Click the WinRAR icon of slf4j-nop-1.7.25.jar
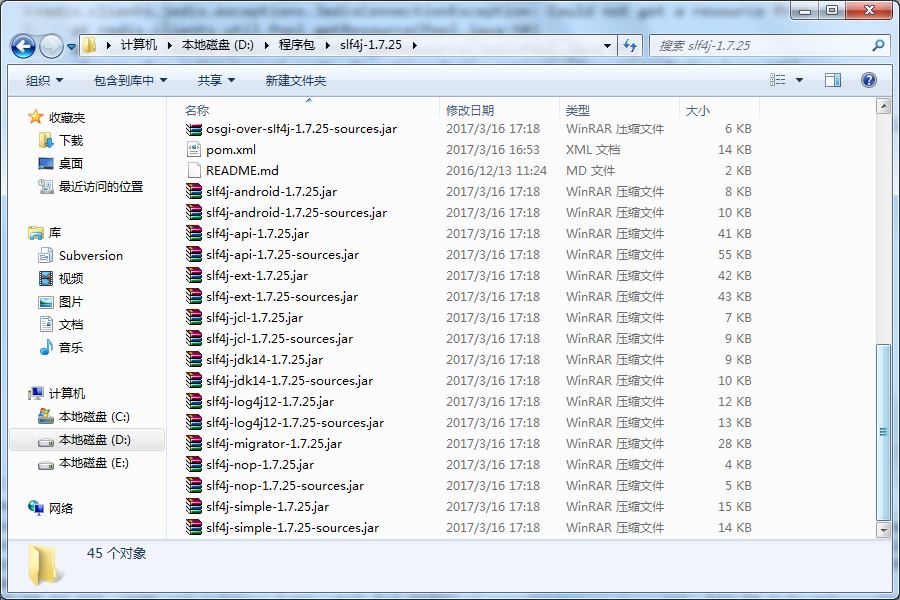This screenshot has height=600, width=900. (x=194, y=464)
